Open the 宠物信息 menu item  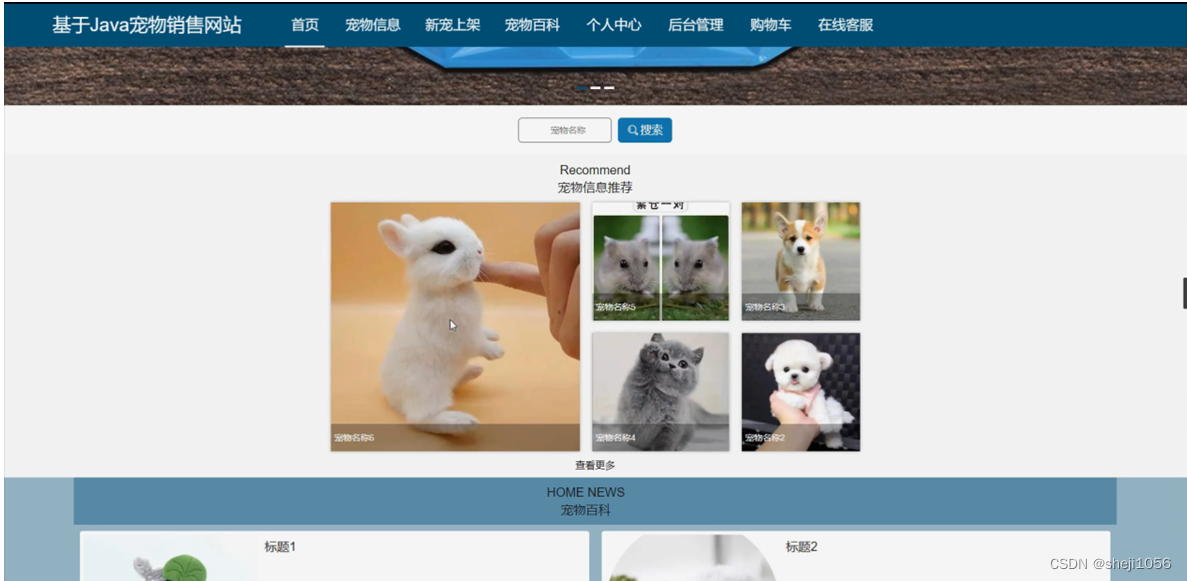[373, 25]
